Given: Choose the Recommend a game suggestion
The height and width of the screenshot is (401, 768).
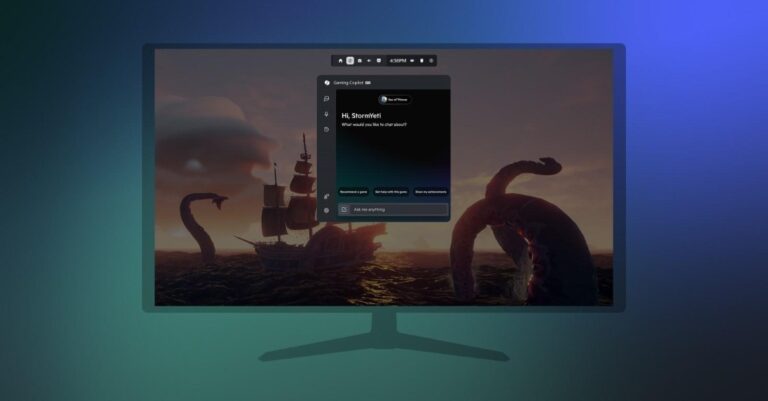Looking at the screenshot, I should tap(354, 191).
